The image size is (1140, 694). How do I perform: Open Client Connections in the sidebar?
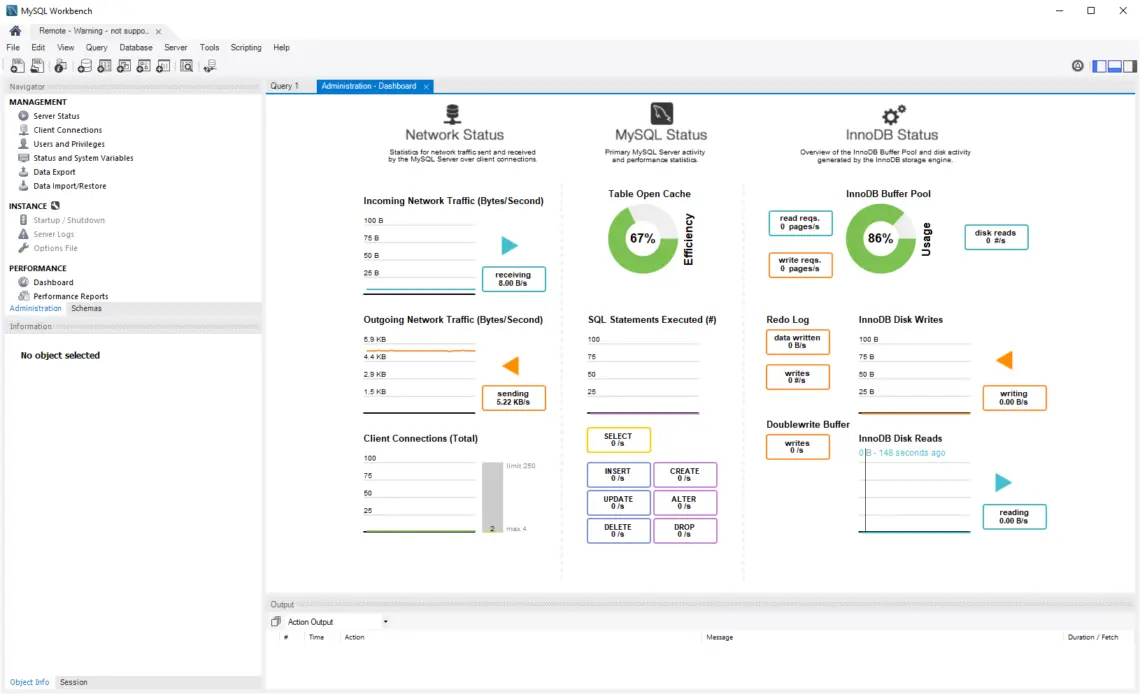(x=64, y=129)
